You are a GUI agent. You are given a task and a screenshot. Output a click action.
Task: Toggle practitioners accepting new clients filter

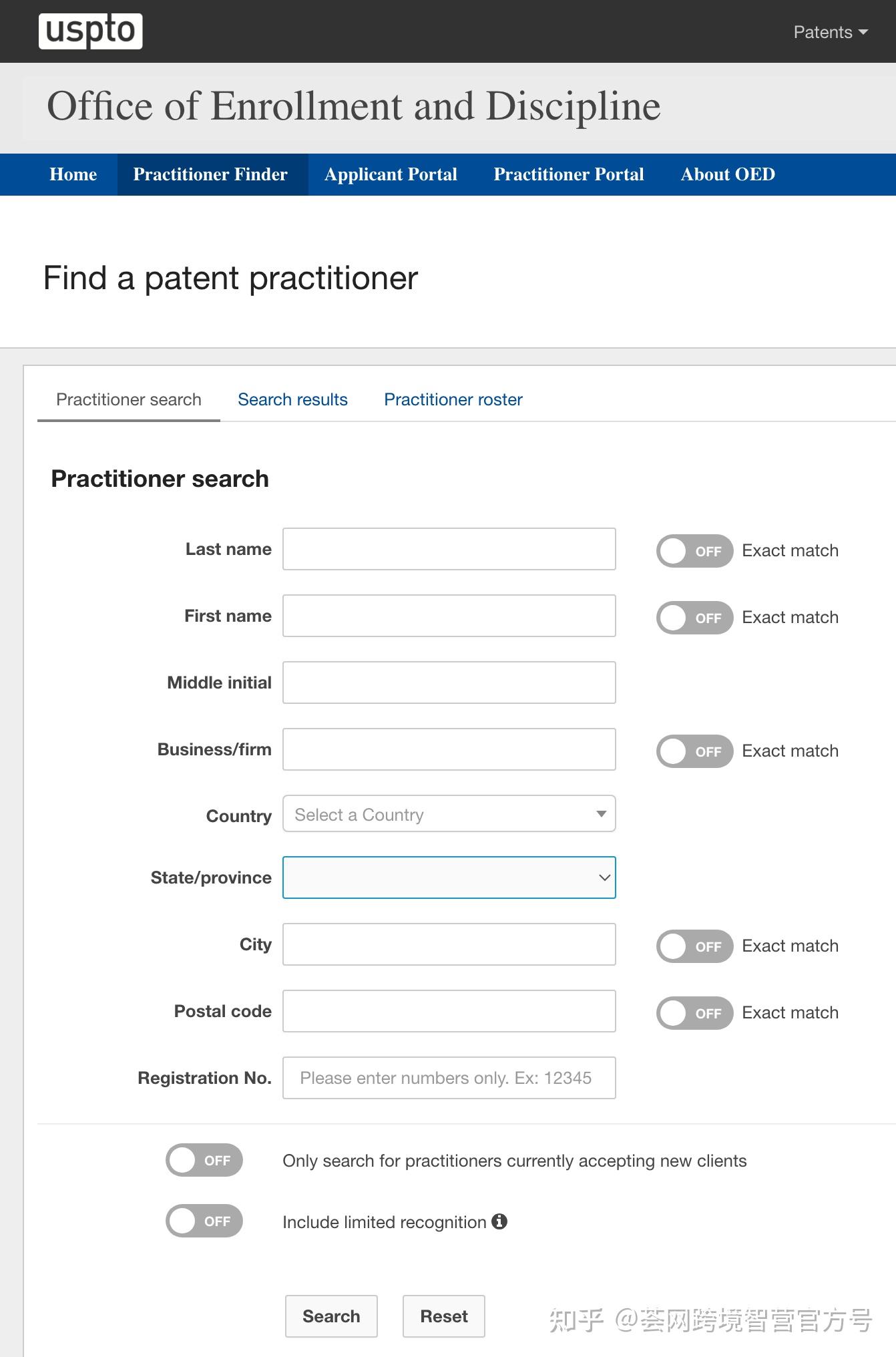coord(204,1160)
